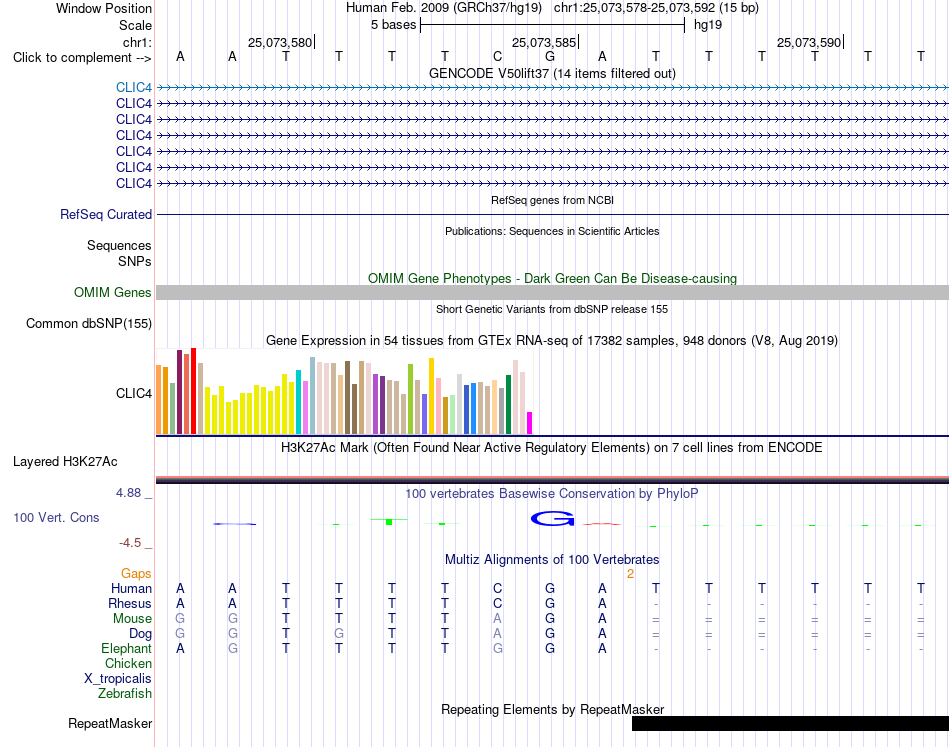Select the Chicken species label

click(128, 663)
